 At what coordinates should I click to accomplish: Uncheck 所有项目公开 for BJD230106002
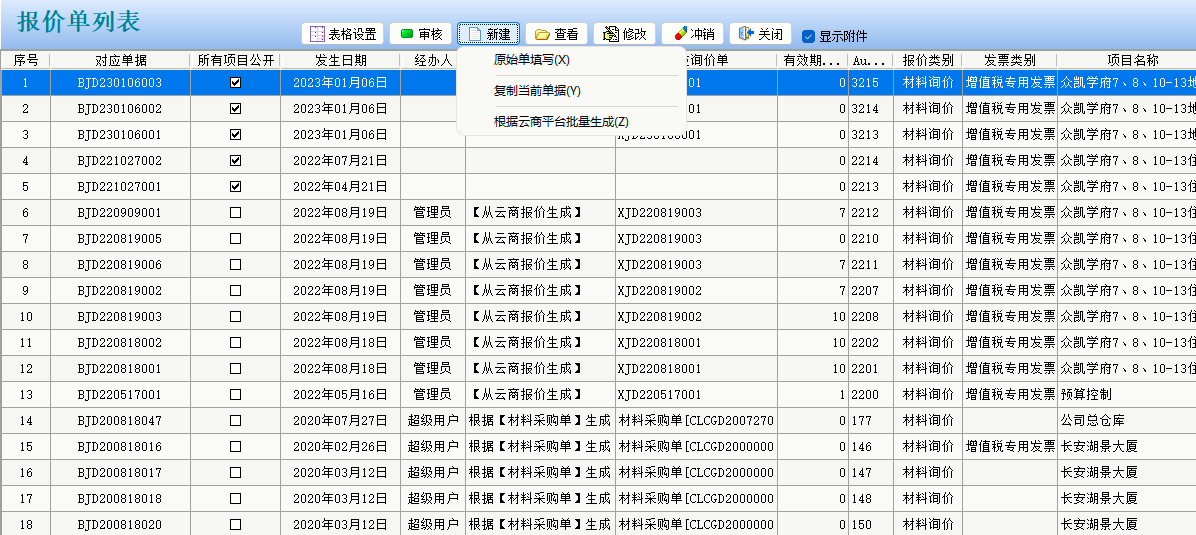click(235, 108)
